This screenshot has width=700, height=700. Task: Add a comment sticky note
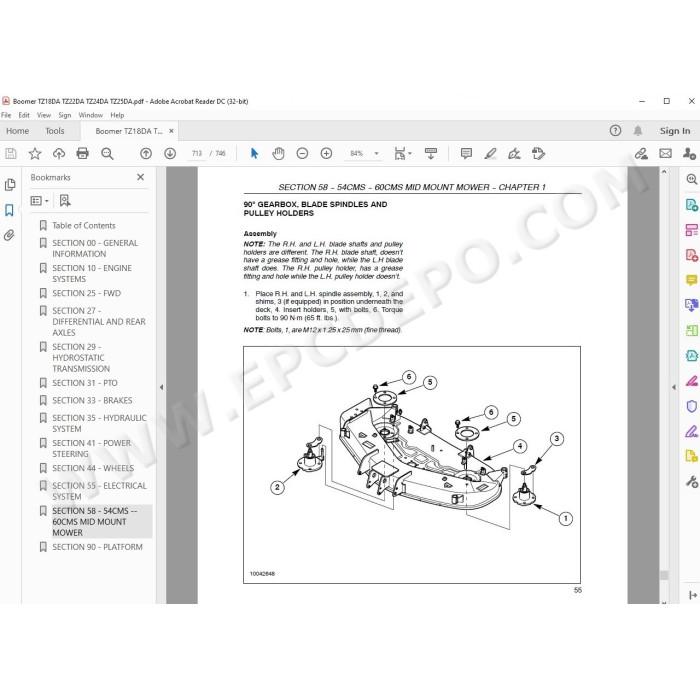click(x=467, y=154)
